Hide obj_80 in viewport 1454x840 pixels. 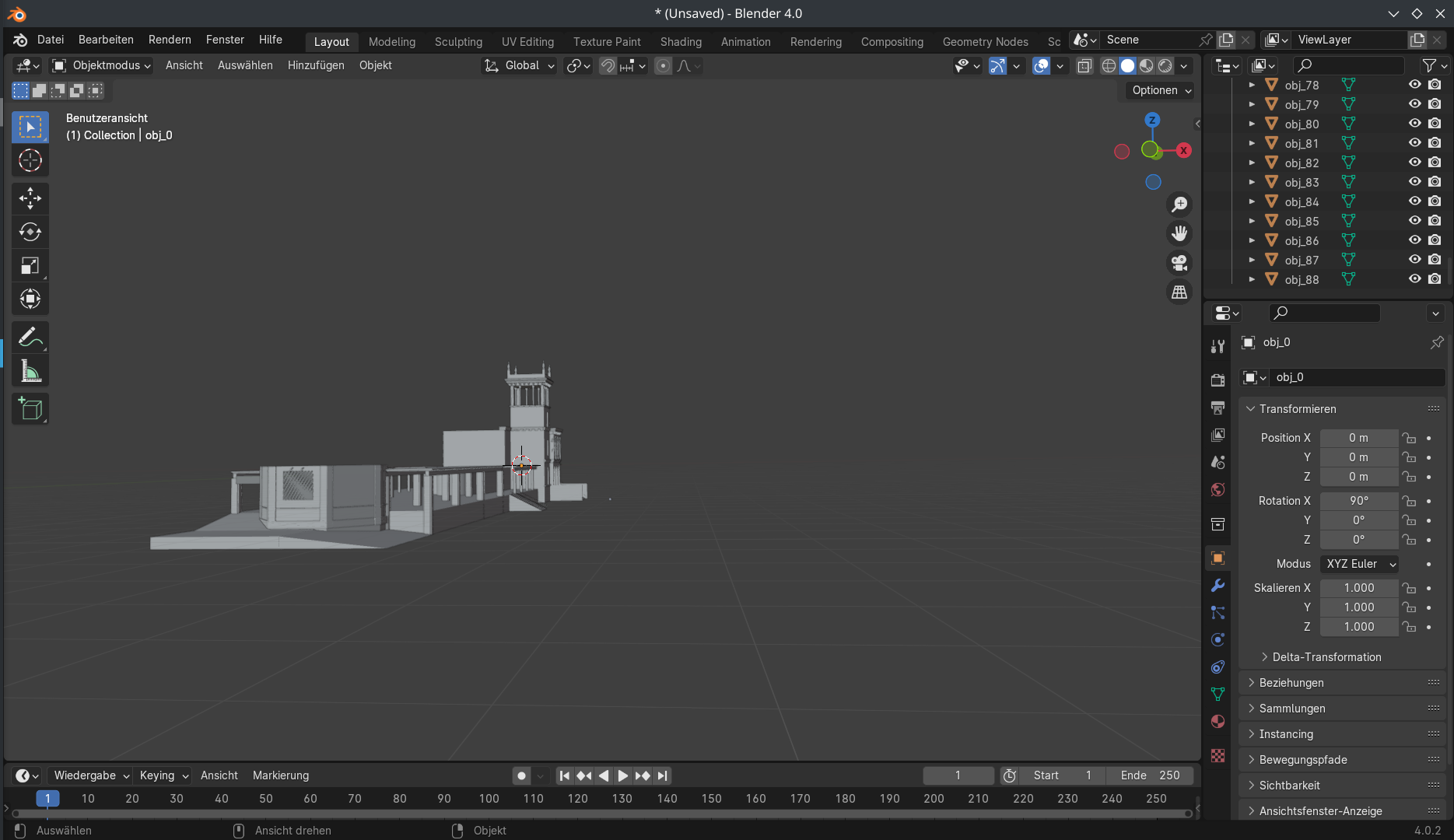click(x=1414, y=124)
